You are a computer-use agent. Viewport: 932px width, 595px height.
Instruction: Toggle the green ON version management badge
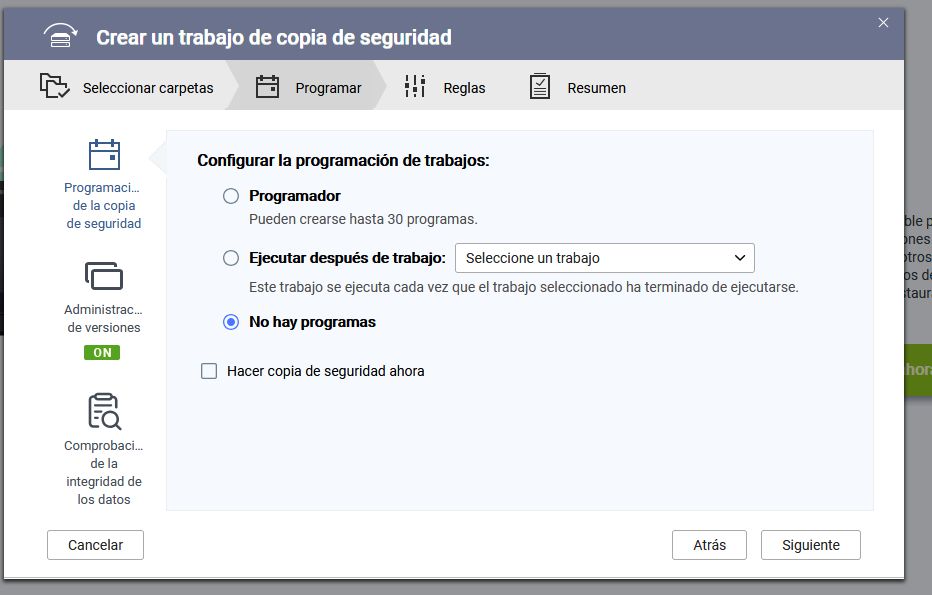click(103, 352)
